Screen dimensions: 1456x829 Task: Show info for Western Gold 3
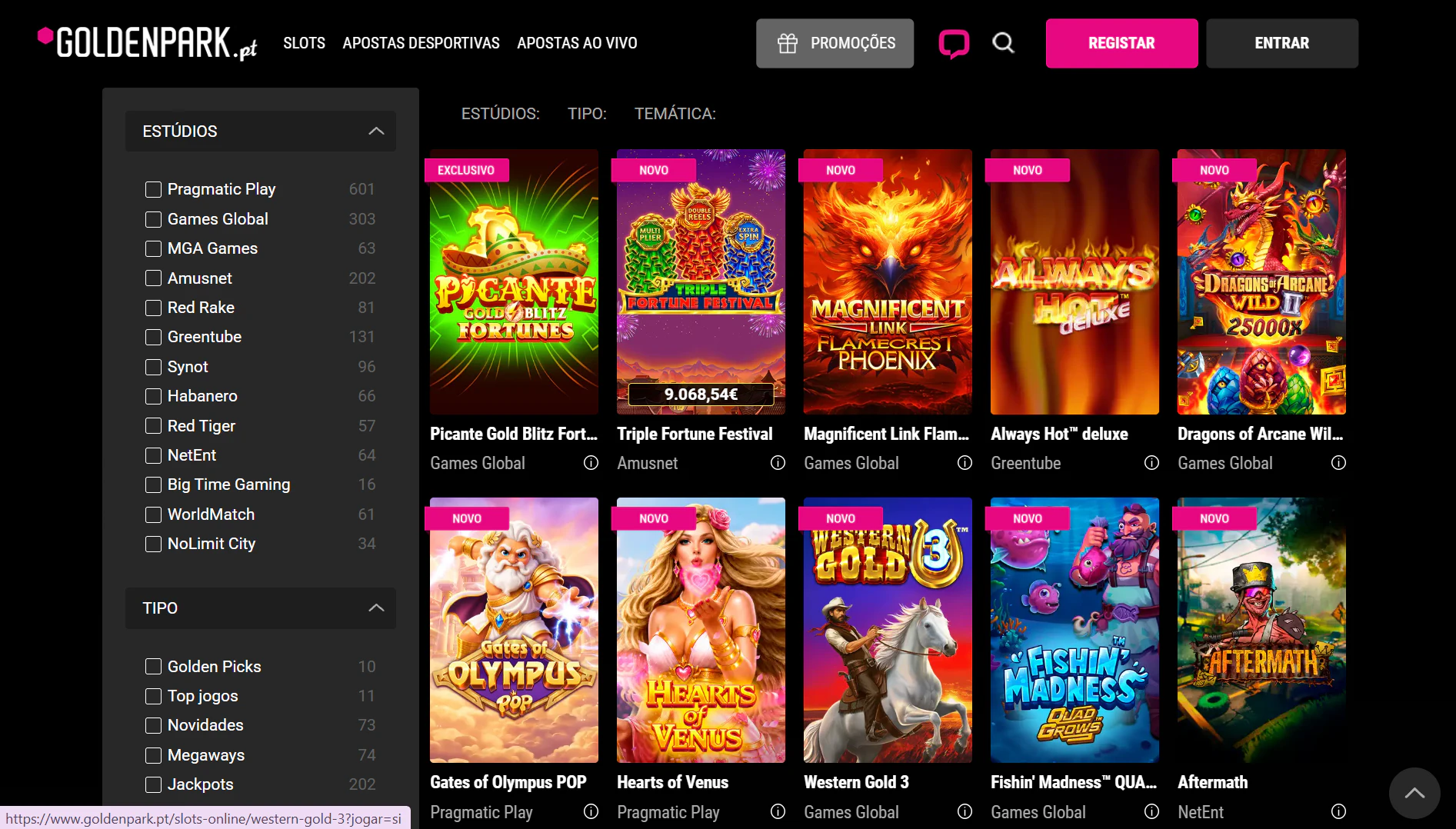click(965, 811)
